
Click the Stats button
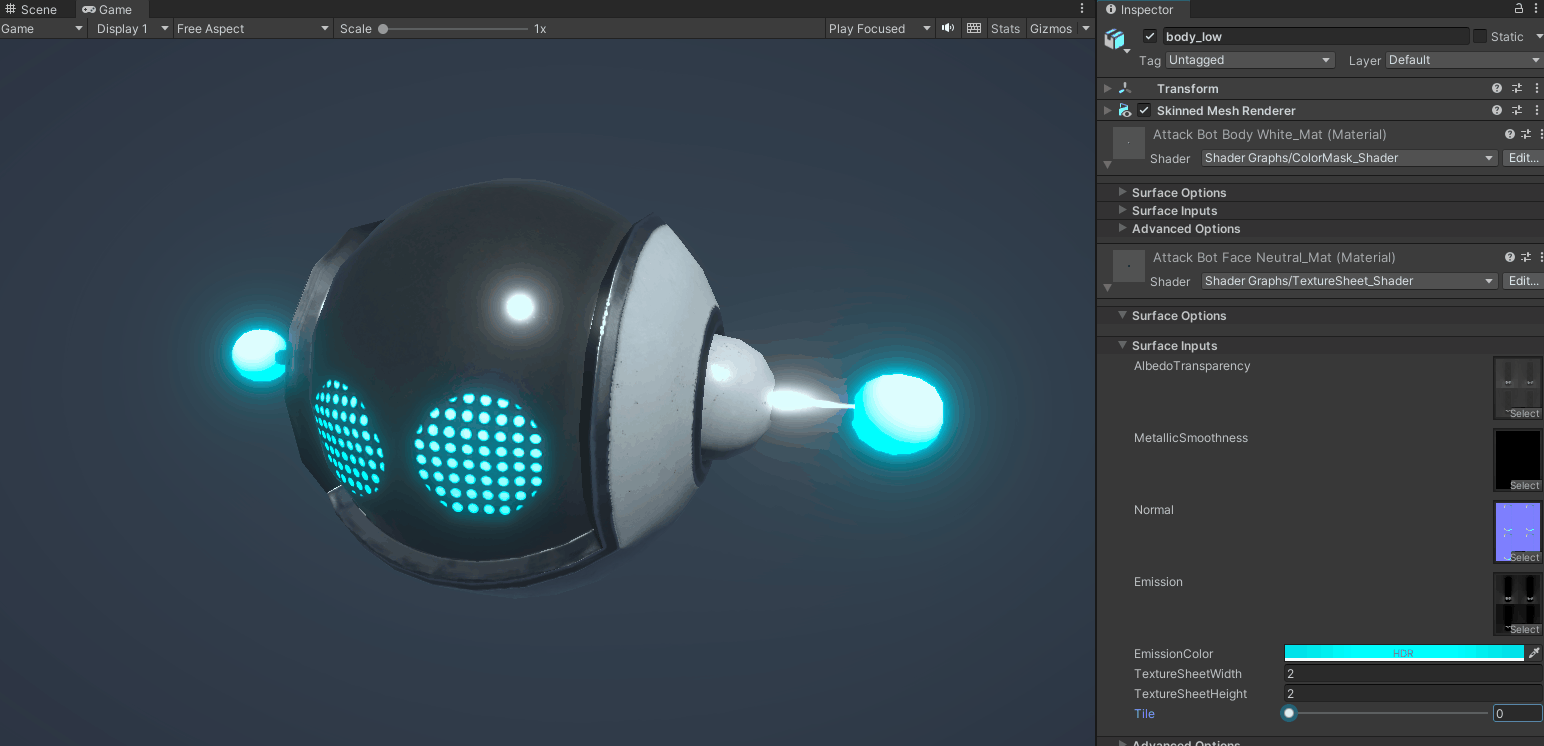point(1005,28)
